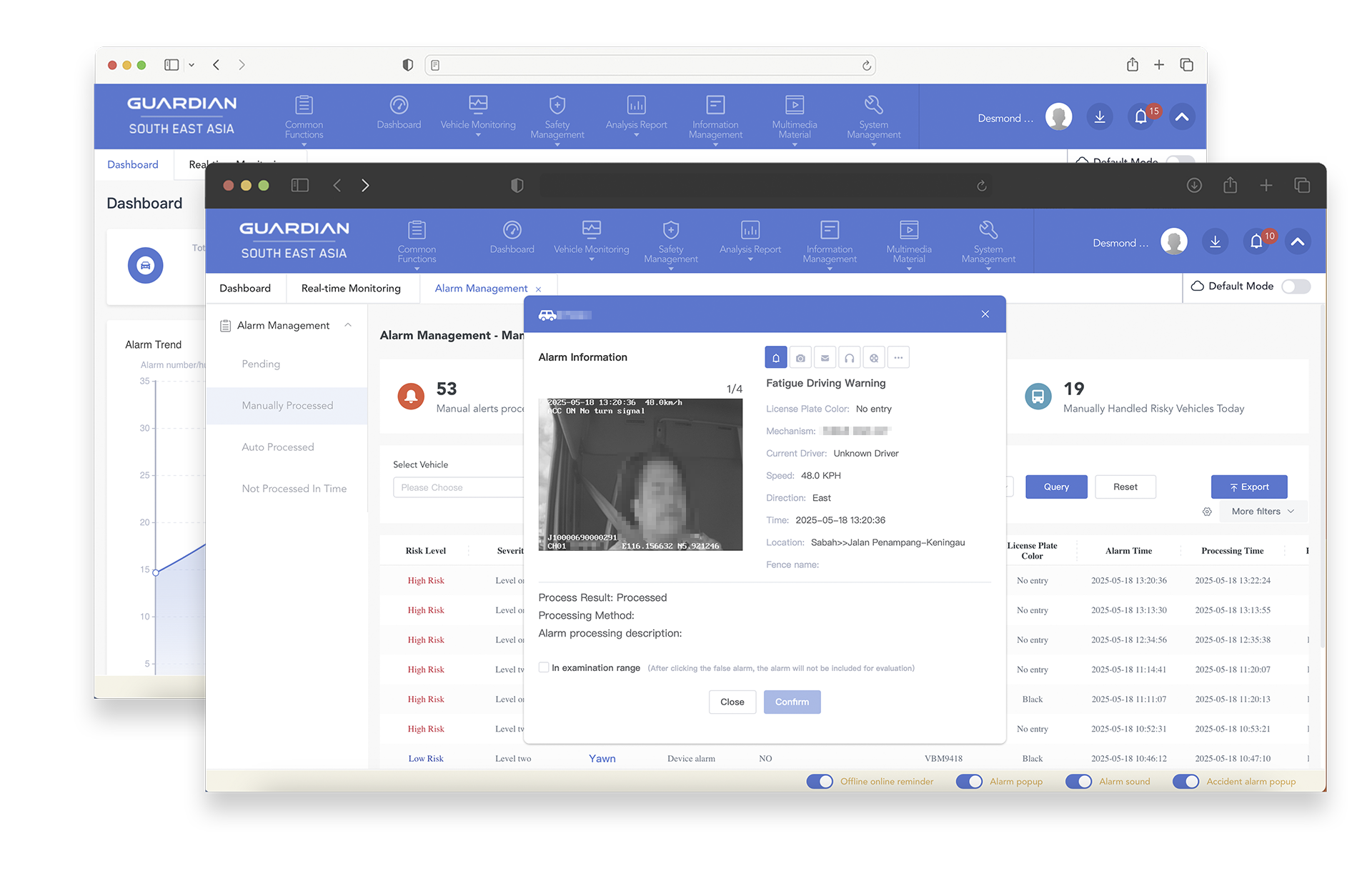Collapse the Alarm Management sidebar section

click(348, 325)
